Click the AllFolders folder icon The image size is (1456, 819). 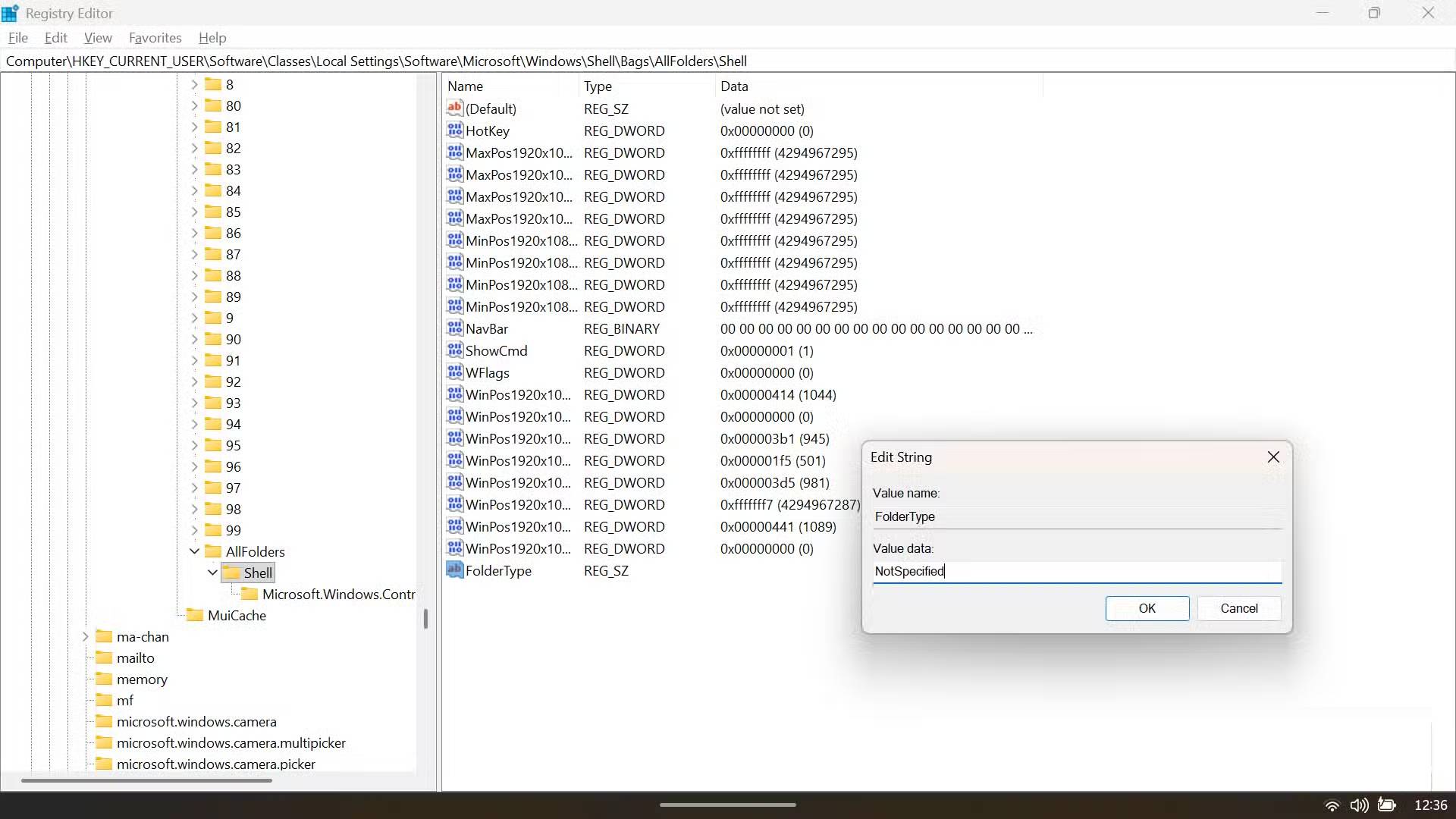pyautogui.click(x=213, y=551)
